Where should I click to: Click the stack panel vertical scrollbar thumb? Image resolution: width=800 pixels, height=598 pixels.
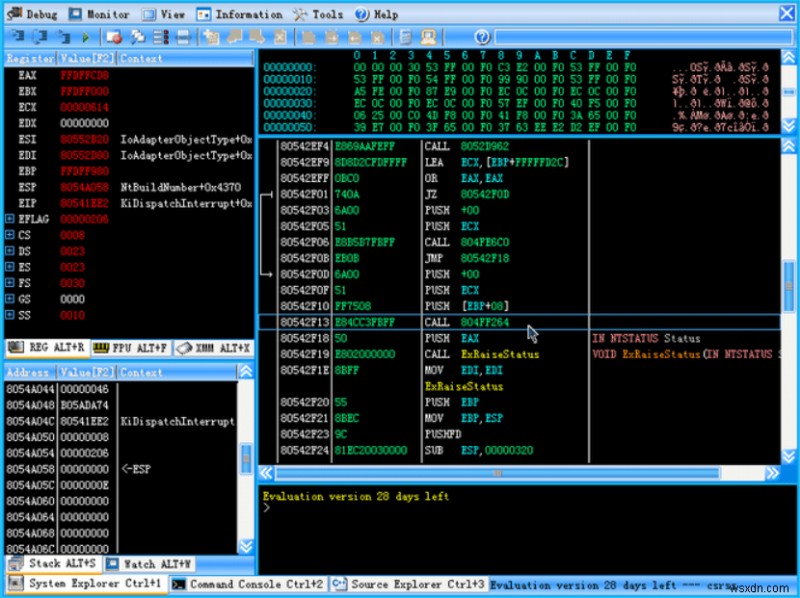coord(246,459)
